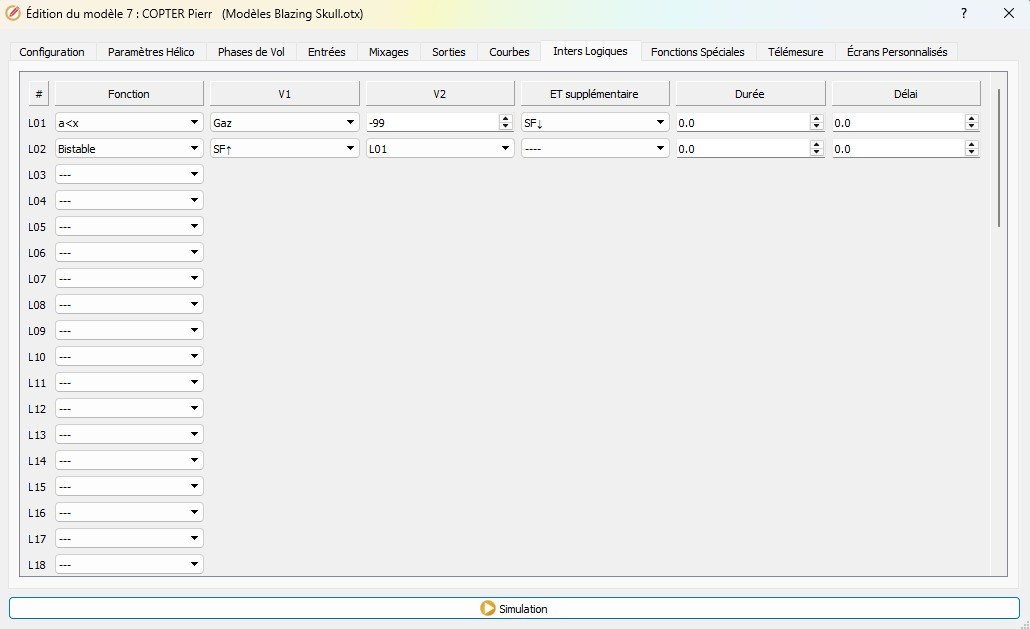1030x629 pixels.
Task: Click the app icon in title bar
Action: (x=13, y=14)
